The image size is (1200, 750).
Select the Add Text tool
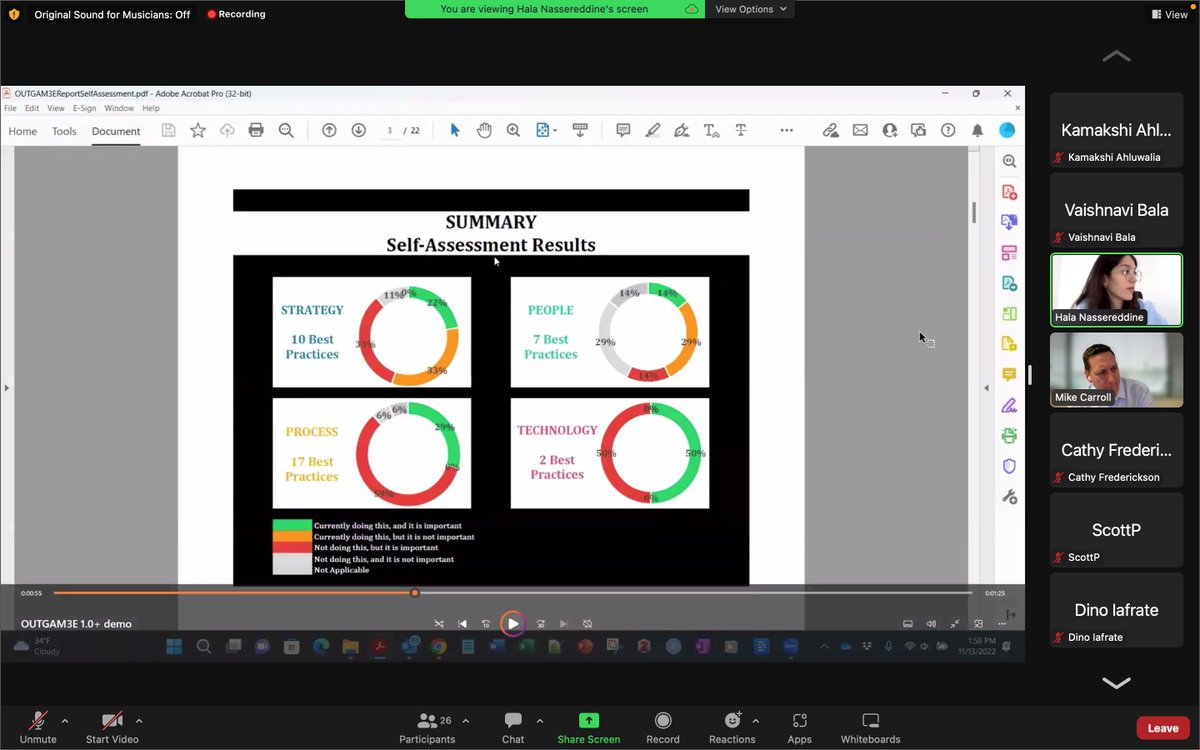coord(709,130)
